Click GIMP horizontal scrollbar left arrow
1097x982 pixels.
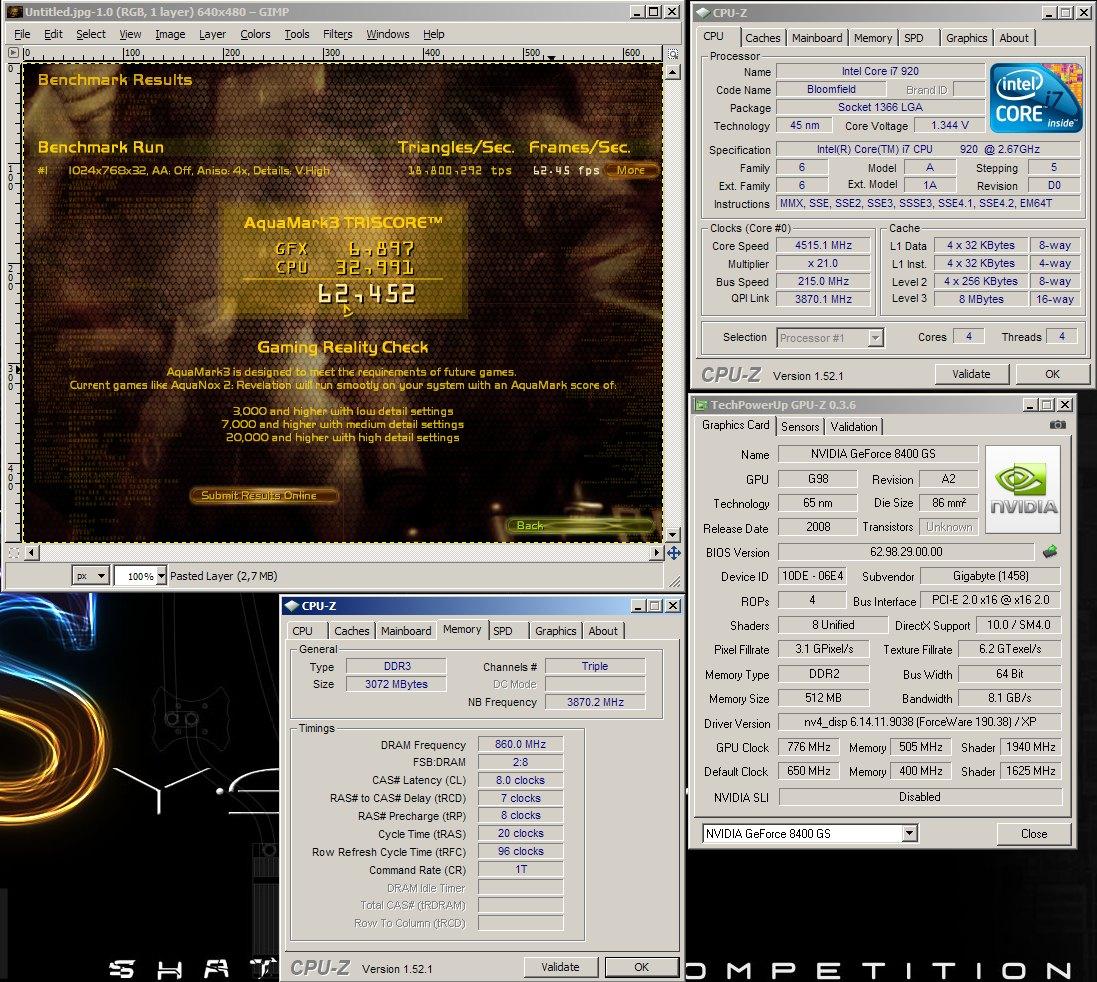pos(31,553)
